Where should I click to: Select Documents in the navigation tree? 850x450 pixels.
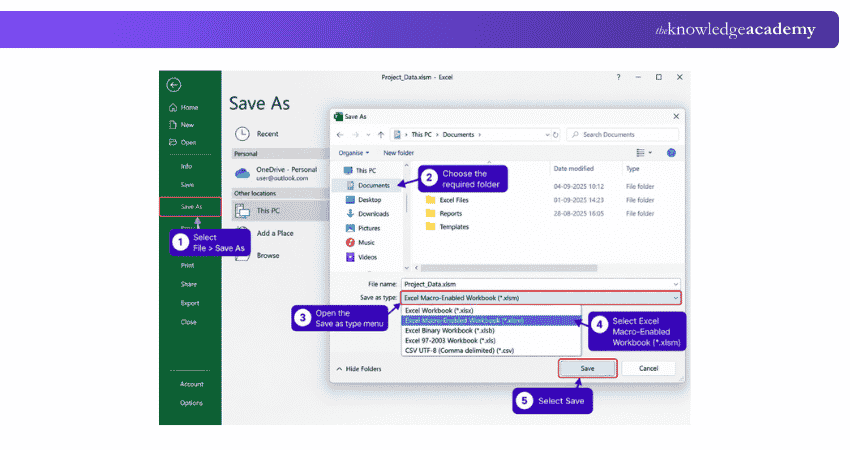368,185
